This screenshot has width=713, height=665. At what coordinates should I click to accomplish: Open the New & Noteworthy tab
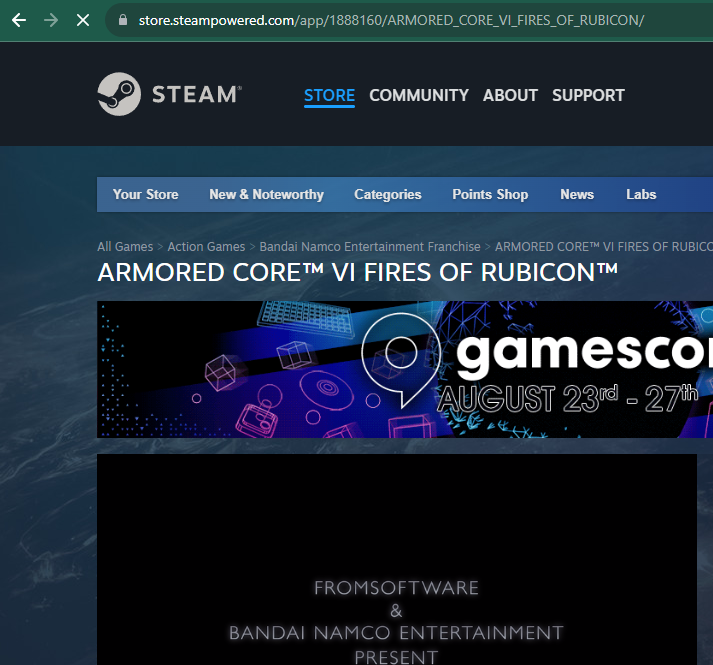[266, 194]
